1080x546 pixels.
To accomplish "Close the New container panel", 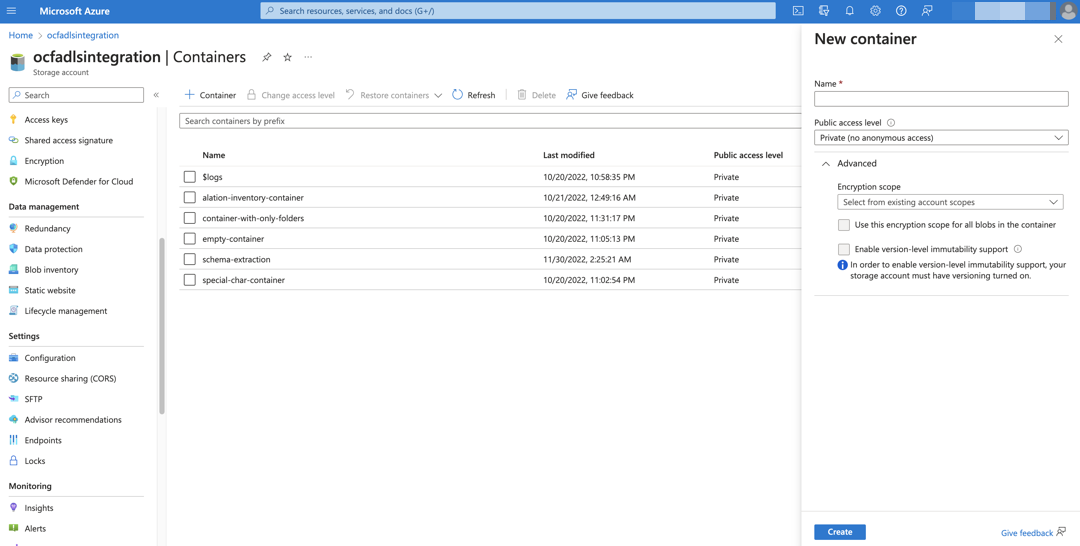I will coord(1059,39).
